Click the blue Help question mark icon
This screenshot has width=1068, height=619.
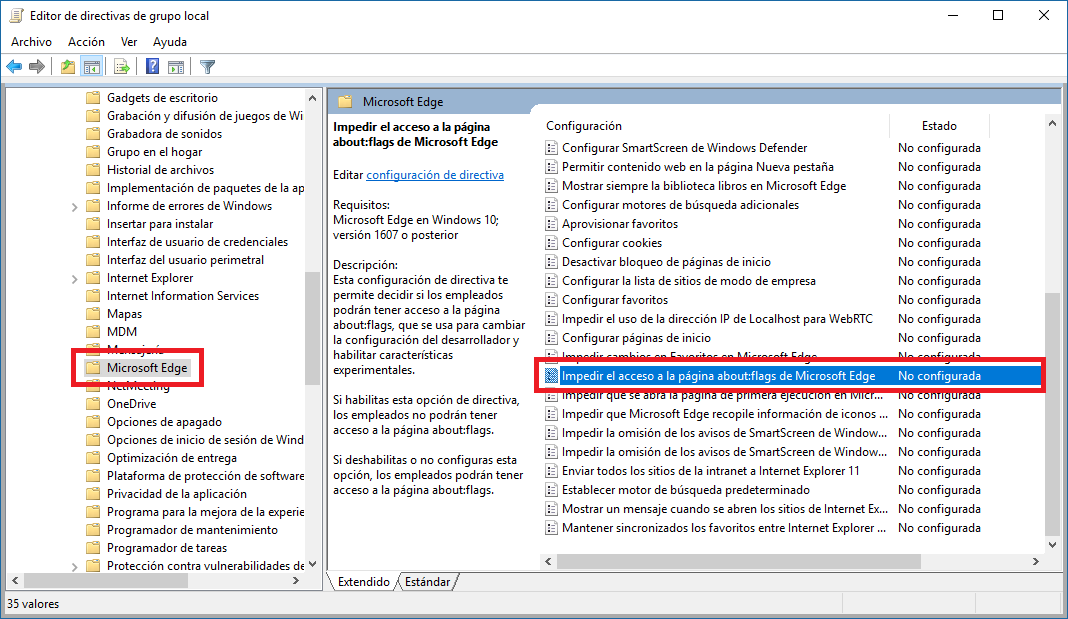pyautogui.click(x=153, y=67)
